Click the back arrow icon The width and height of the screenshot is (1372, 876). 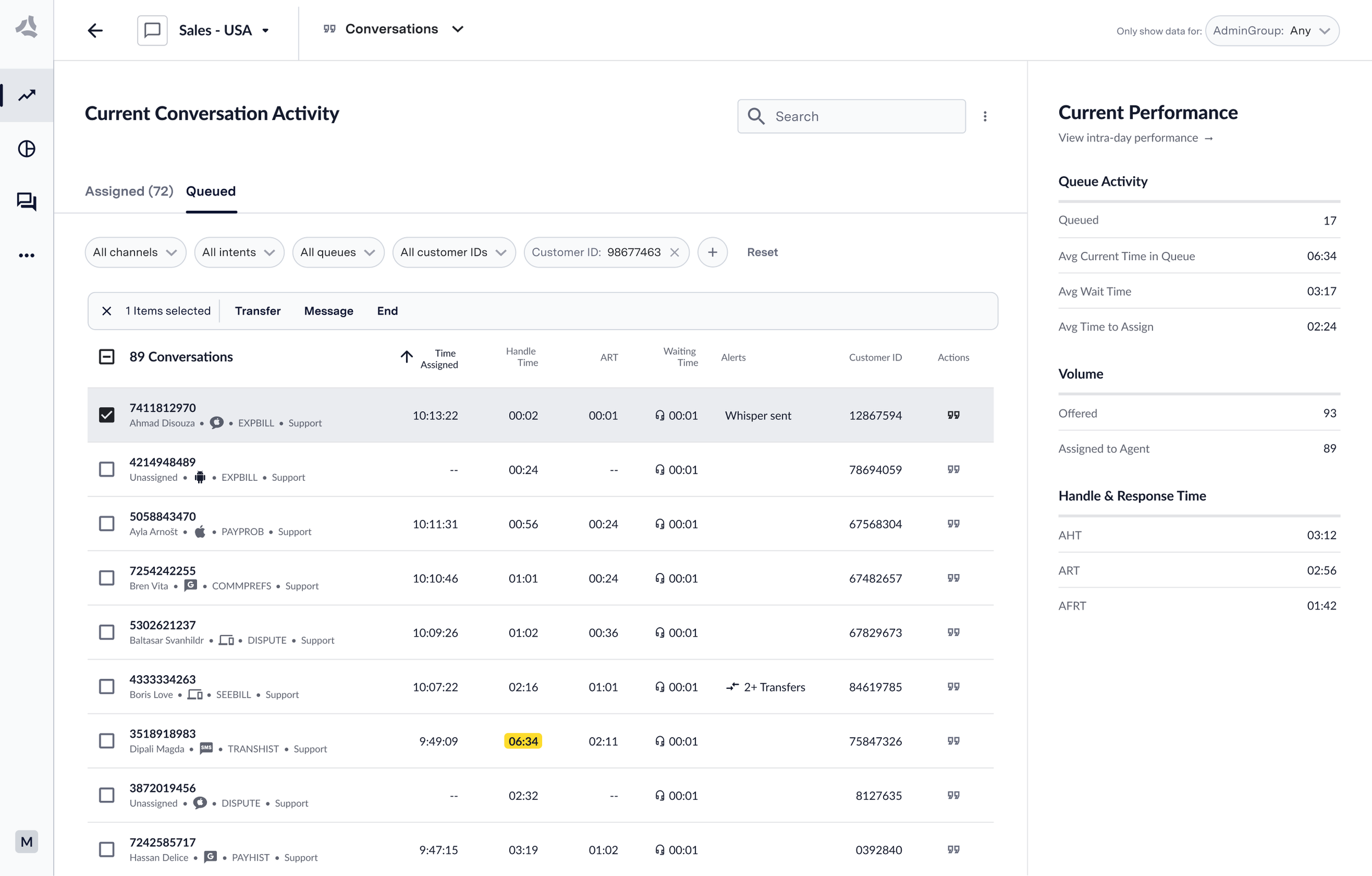(95, 30)
